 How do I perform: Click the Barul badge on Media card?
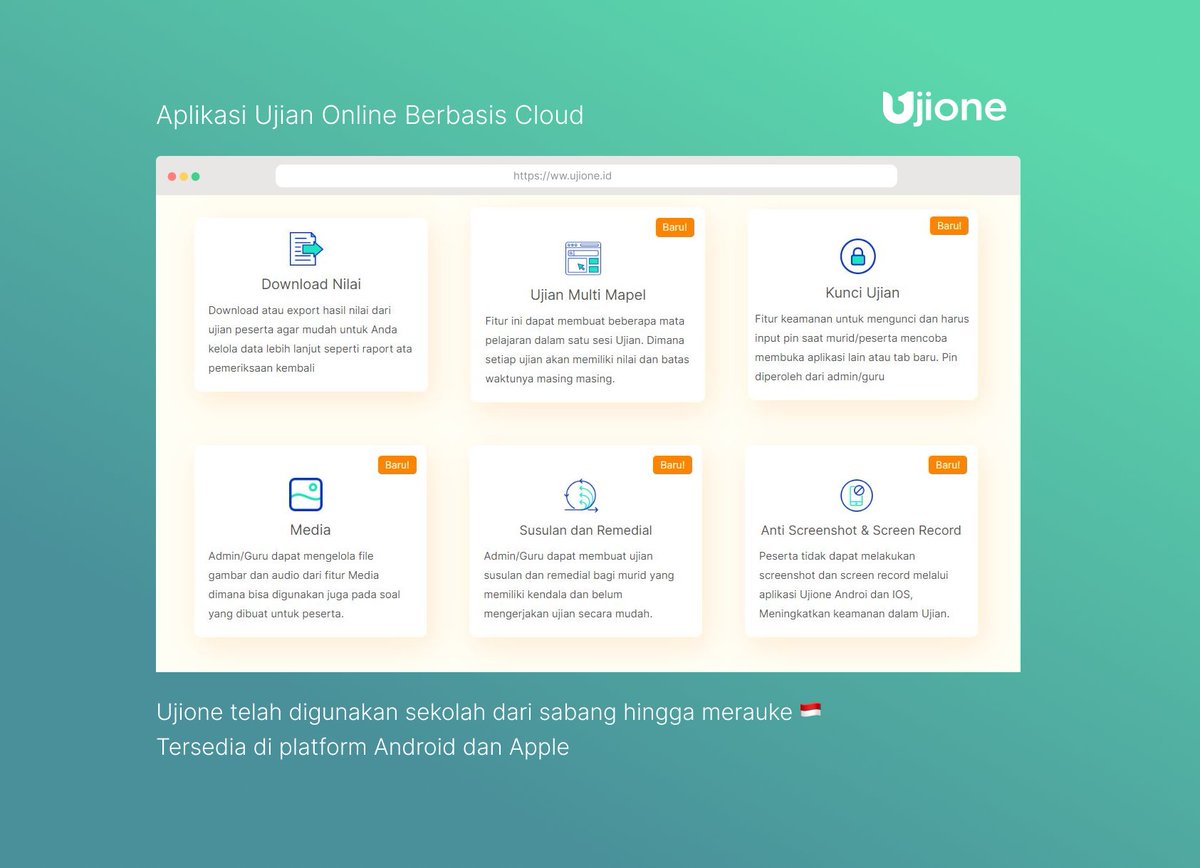click(397, 465)
